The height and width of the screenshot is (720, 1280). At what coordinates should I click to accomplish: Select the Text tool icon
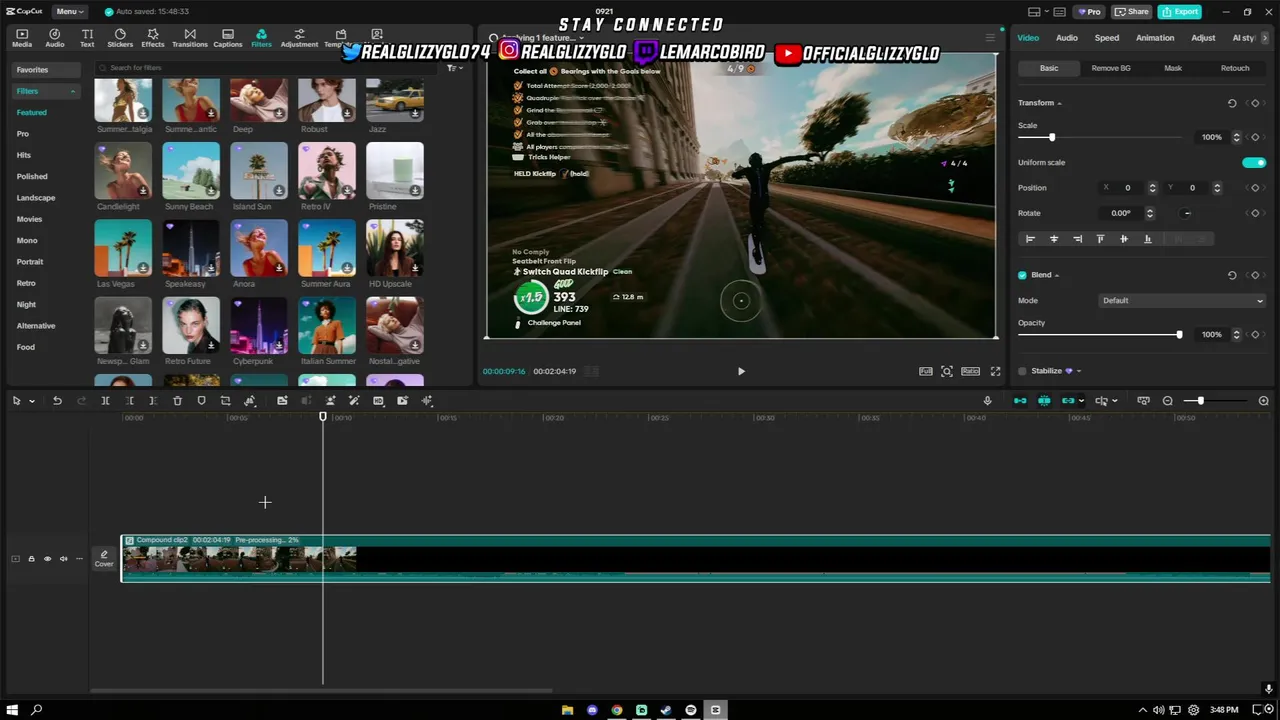(87, 38)
